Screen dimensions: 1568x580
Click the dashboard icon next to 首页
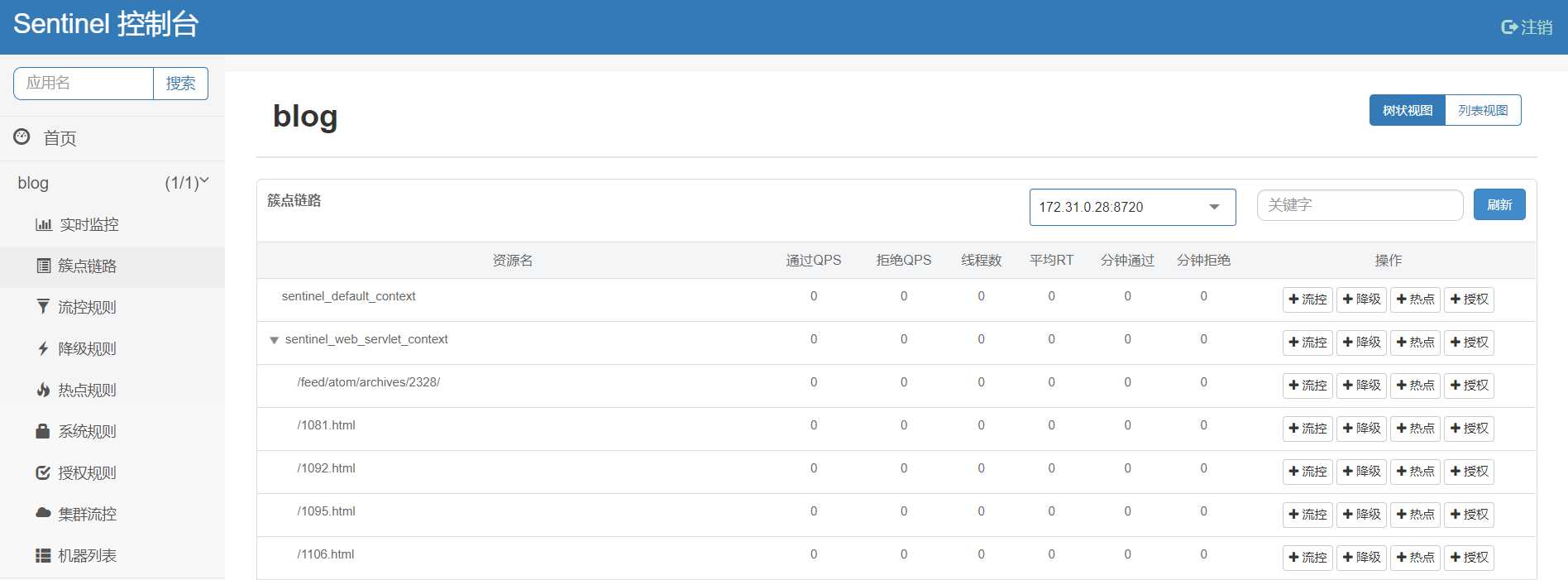(22, 137)
